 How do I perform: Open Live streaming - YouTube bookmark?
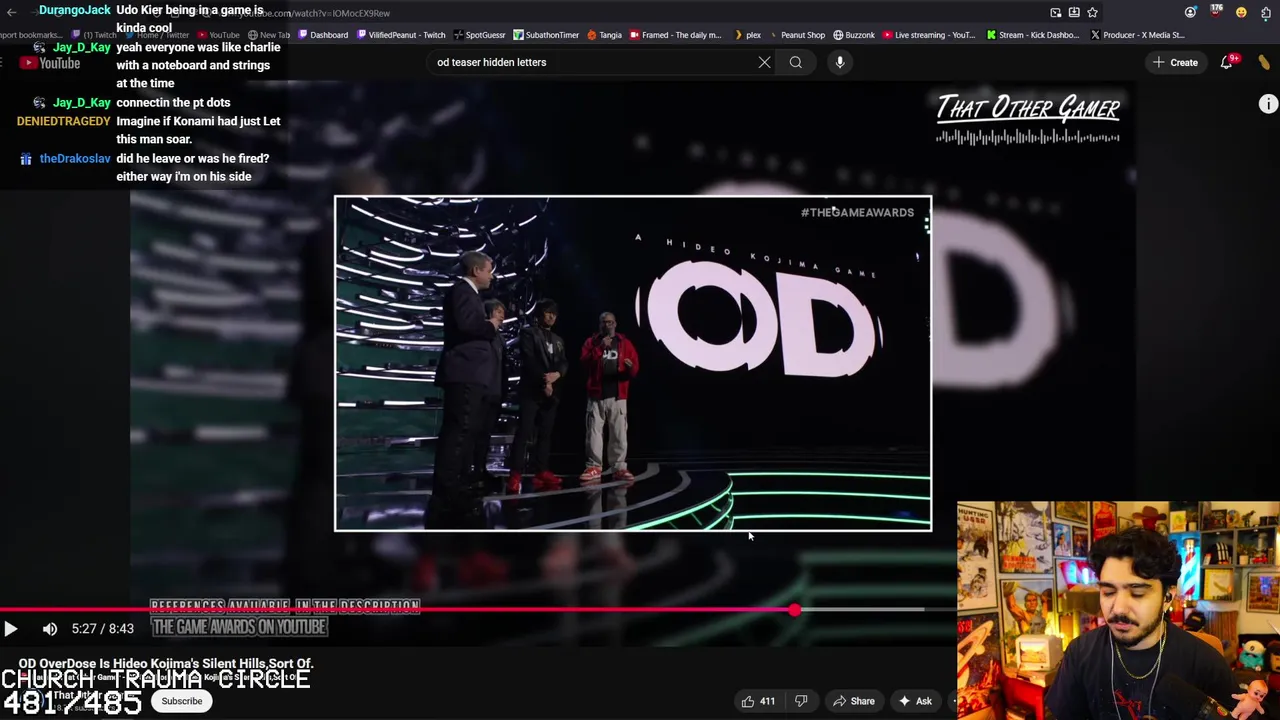(928, 35)
